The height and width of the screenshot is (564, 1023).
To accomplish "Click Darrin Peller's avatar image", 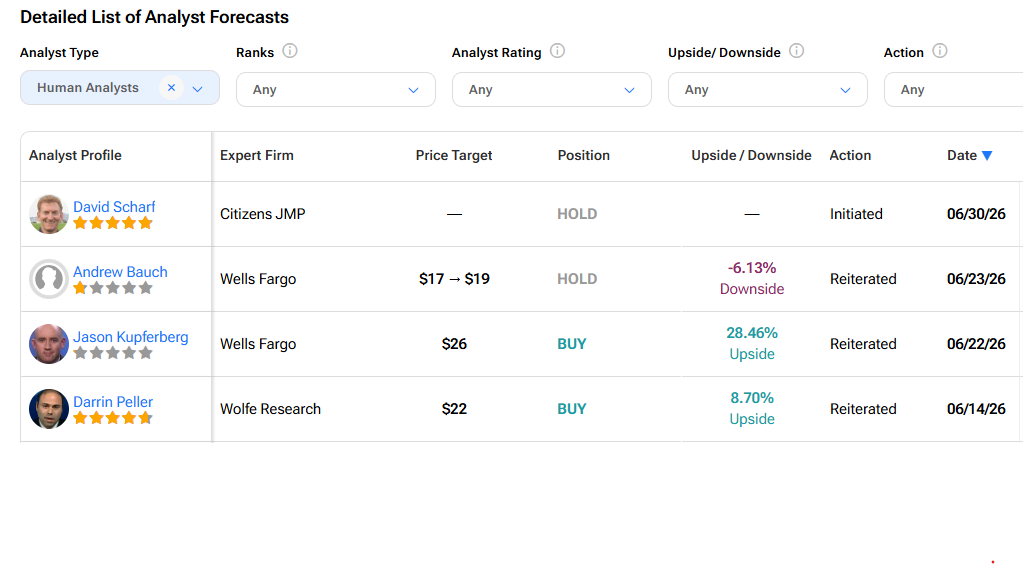I will (x=49, y=409).
